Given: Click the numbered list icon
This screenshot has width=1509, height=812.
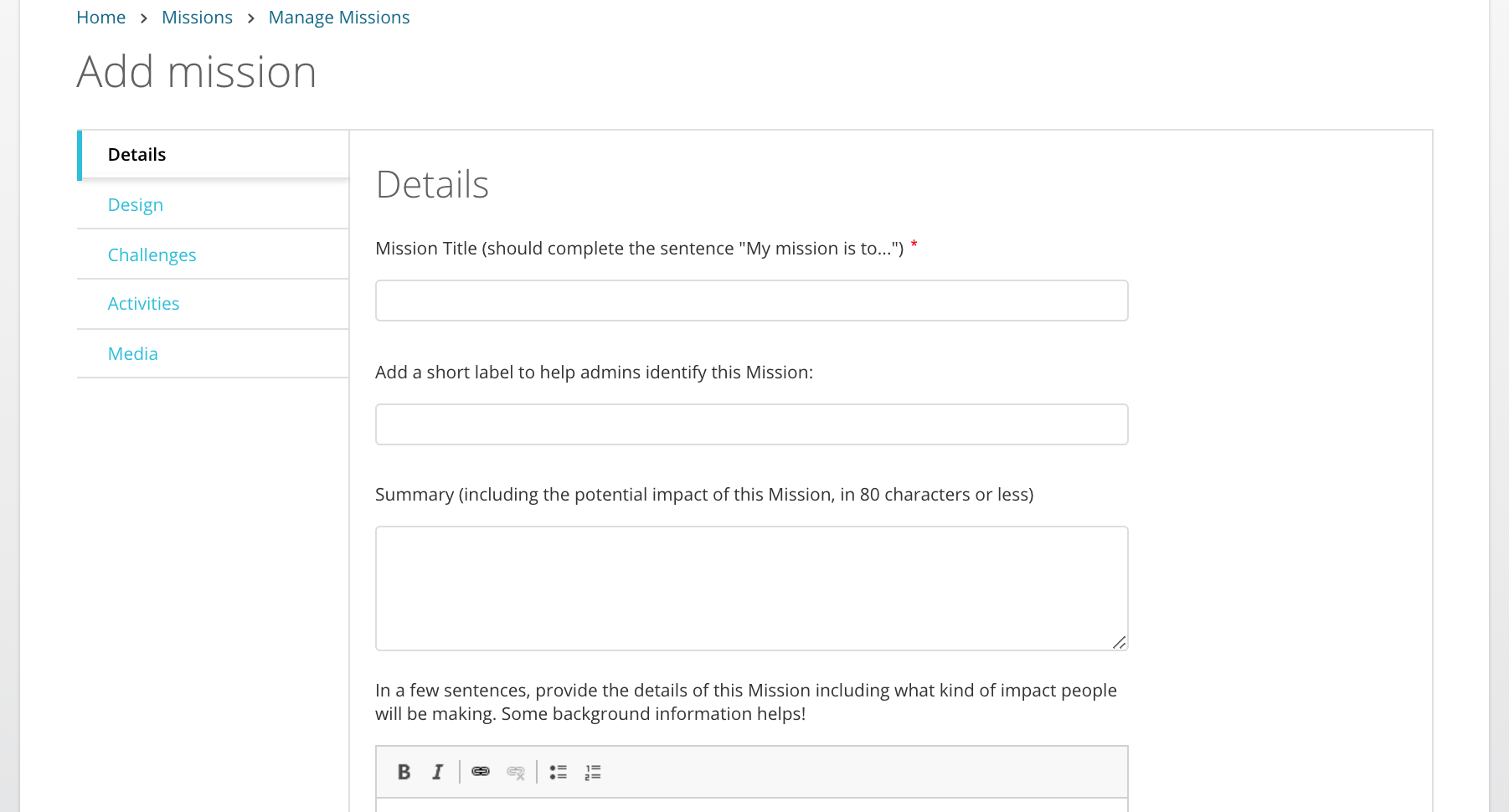Looking at the screenshot, I should (x=593, y=772).
